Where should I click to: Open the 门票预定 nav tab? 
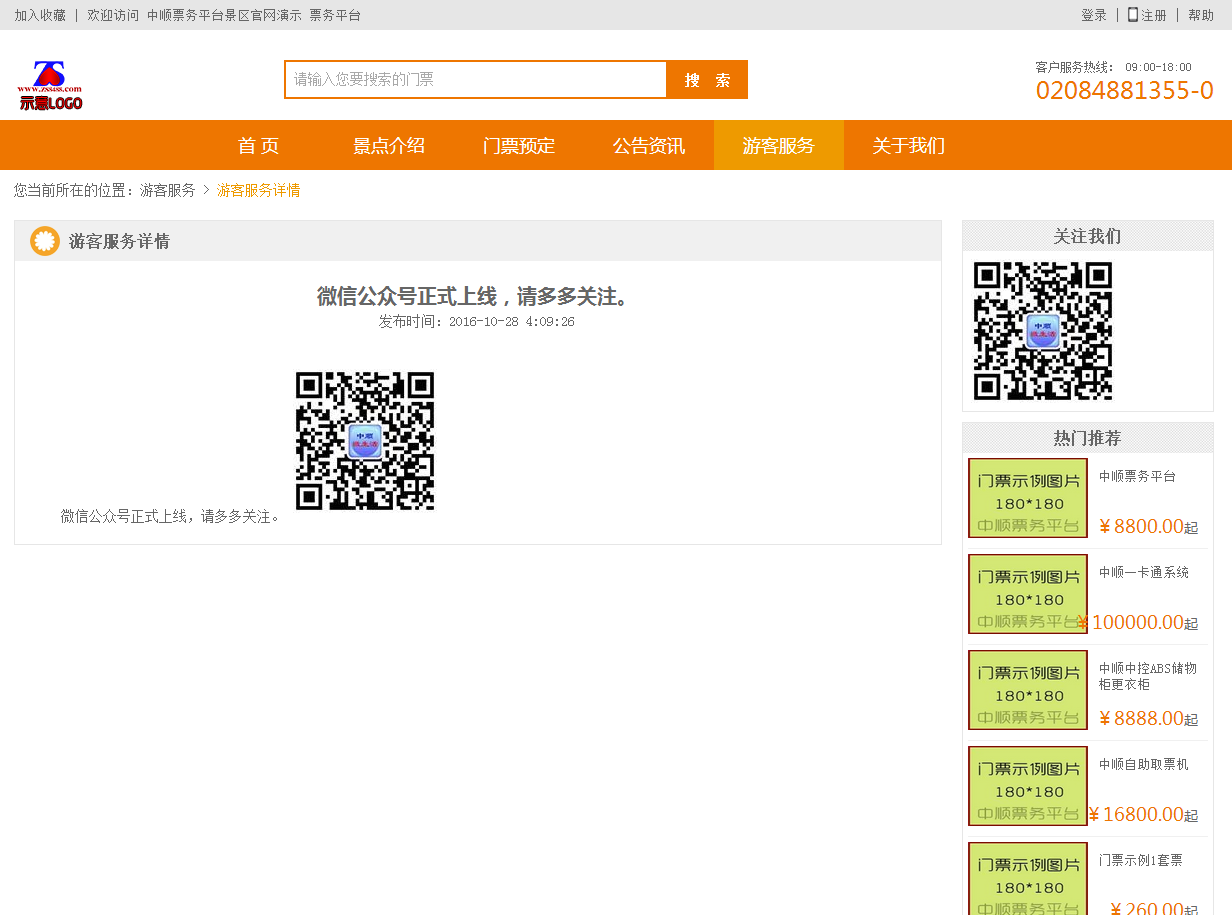click(x=519, y=146)
